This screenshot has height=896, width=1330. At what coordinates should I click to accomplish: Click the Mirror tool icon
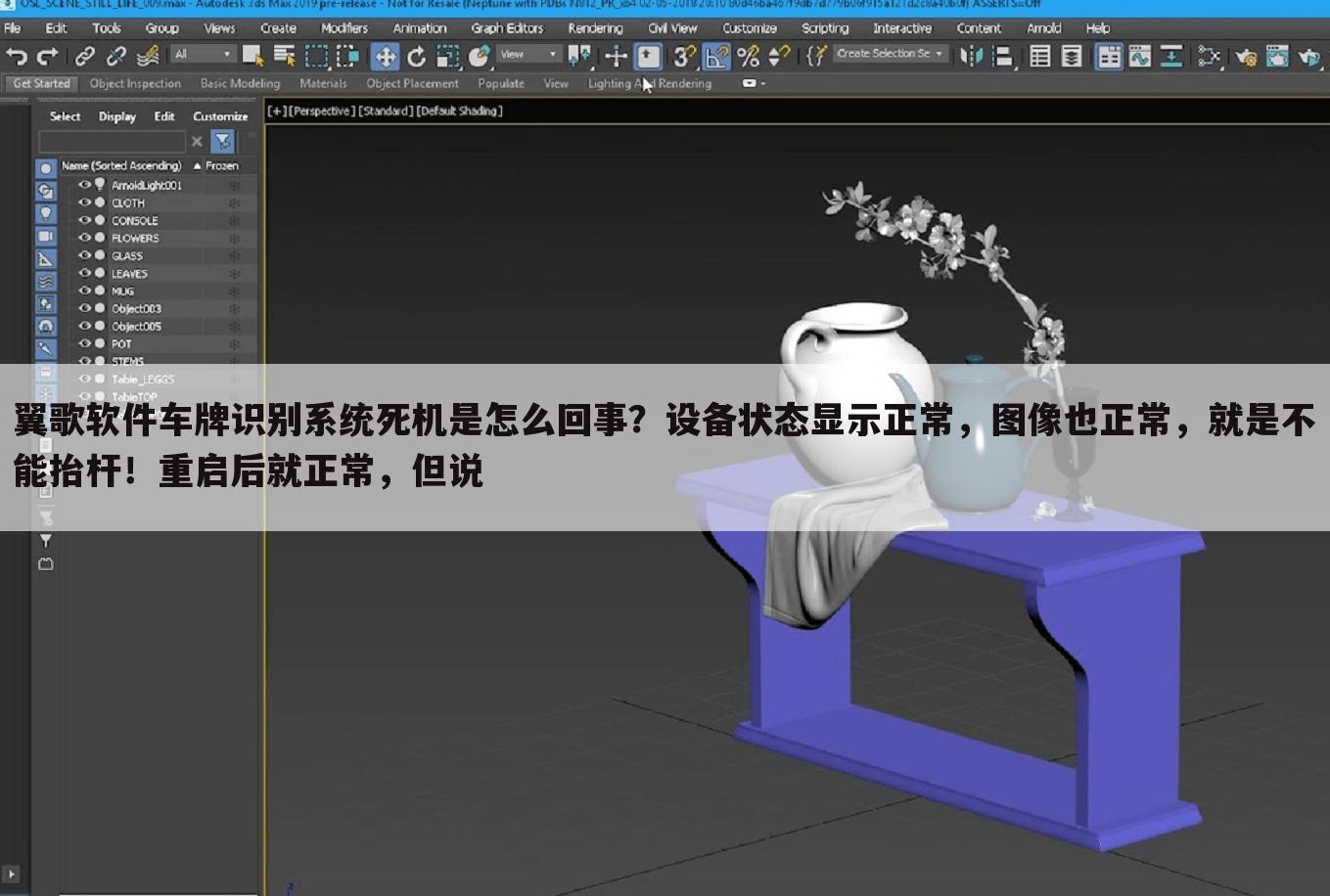pos(971,57)
